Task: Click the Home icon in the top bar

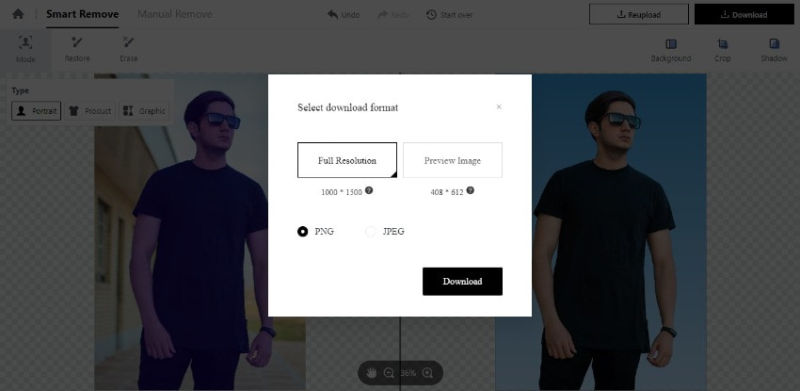Action: 18,14
